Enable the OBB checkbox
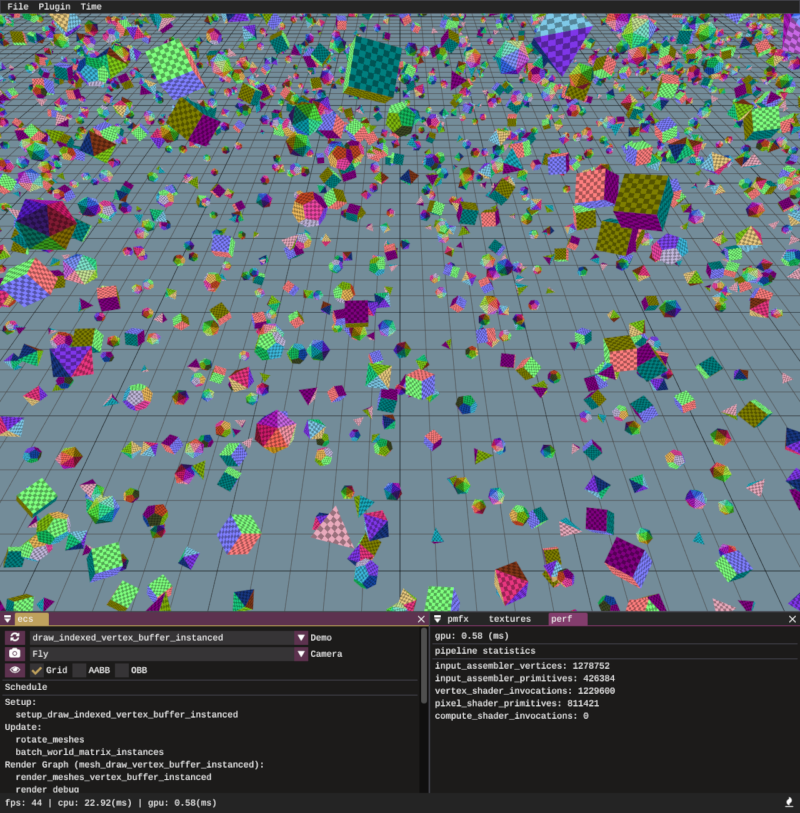The height and width of the screenshot is (813, 800). (122, 670)
